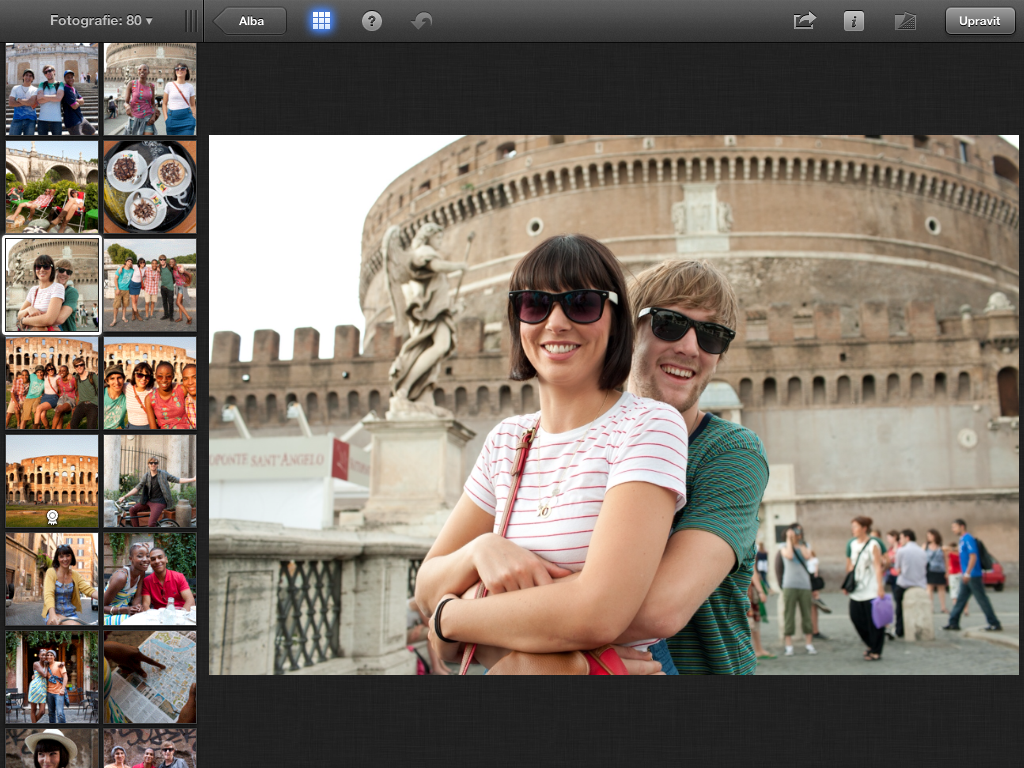
Task: Select the plates of food thumbnail
Action: pyautogui.click(x=150, y=187)
